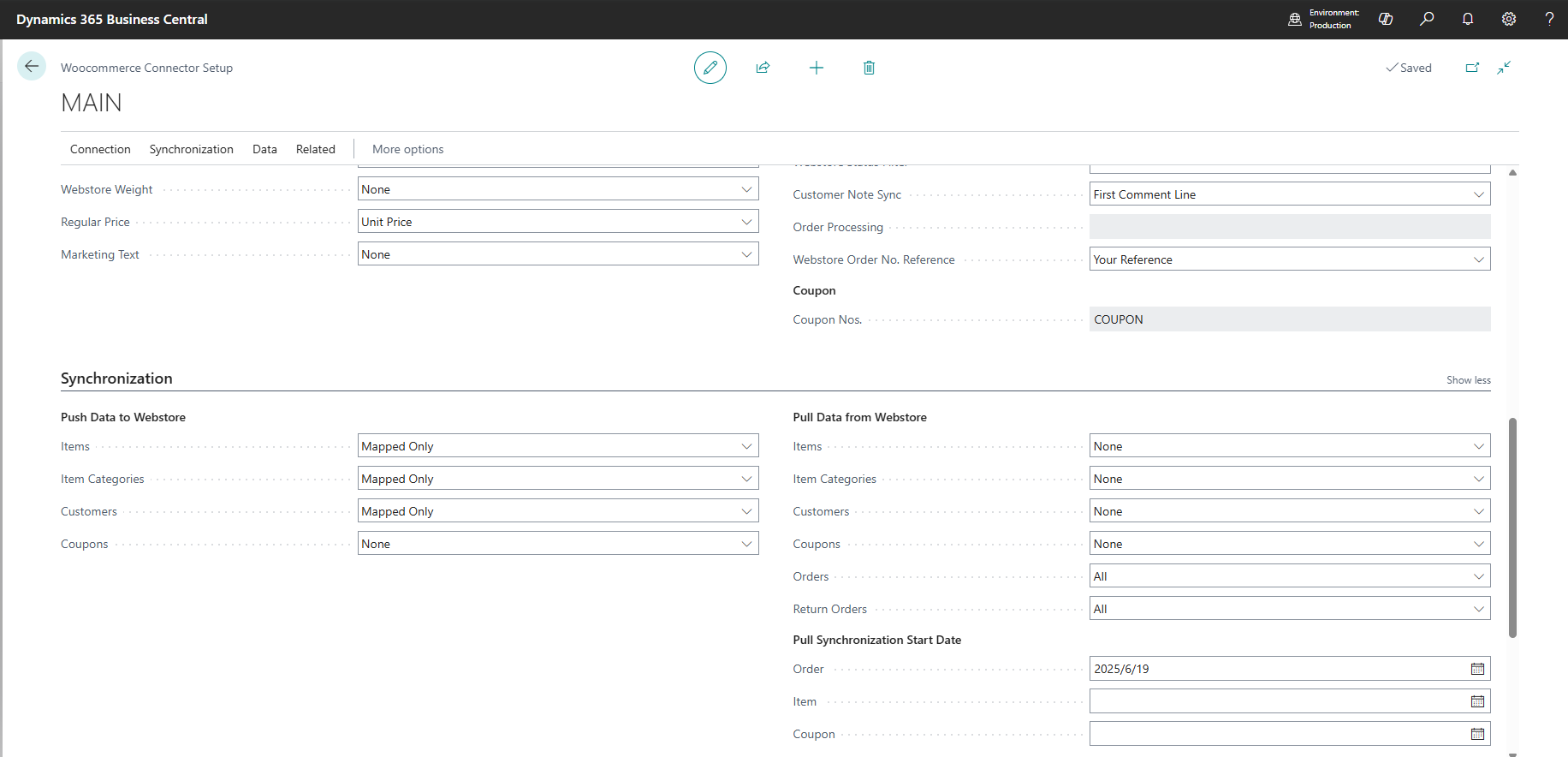The image size is (1568, 757).
Task: Open the share icon menu
Action: tap(763, 68)
